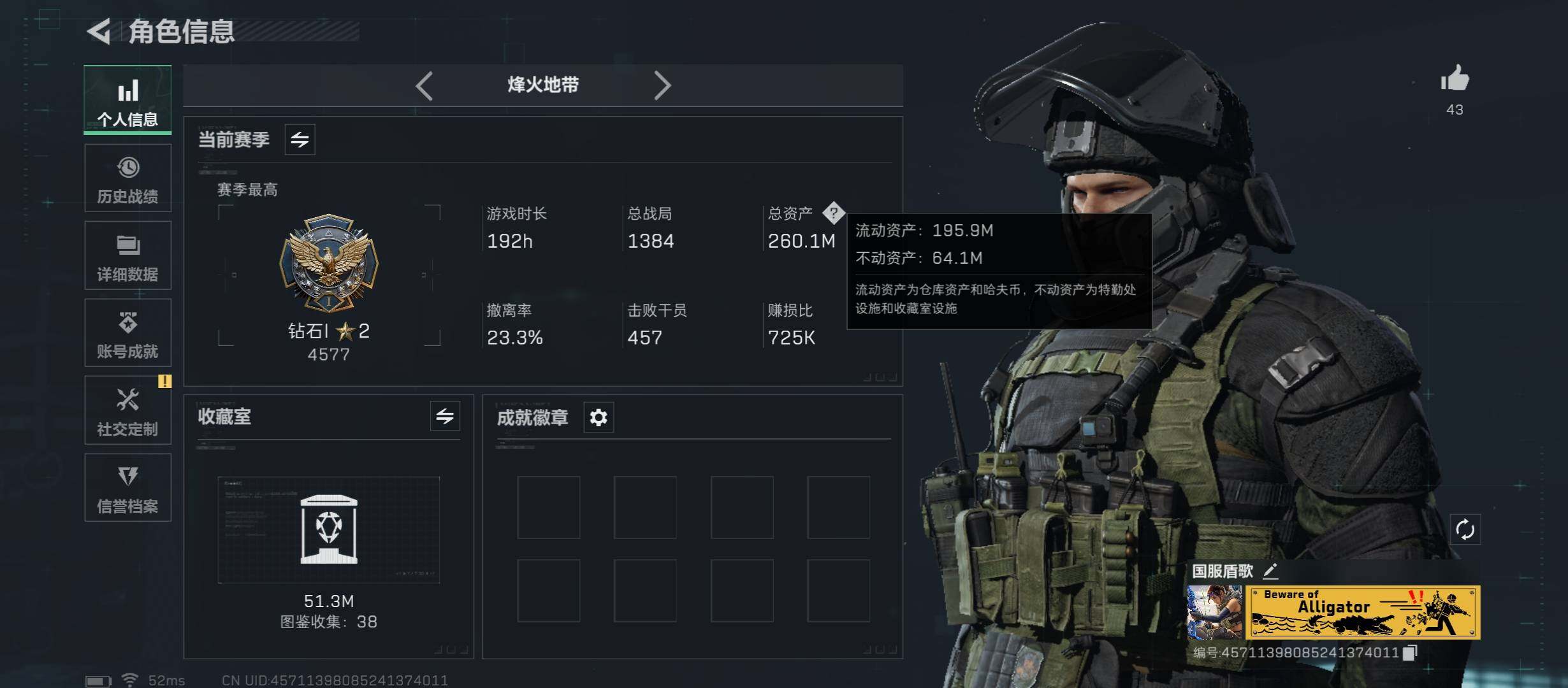This screenshot has height=688, width=1568.
Task: Open the 社交定制 tab
Action: [127, 410]
